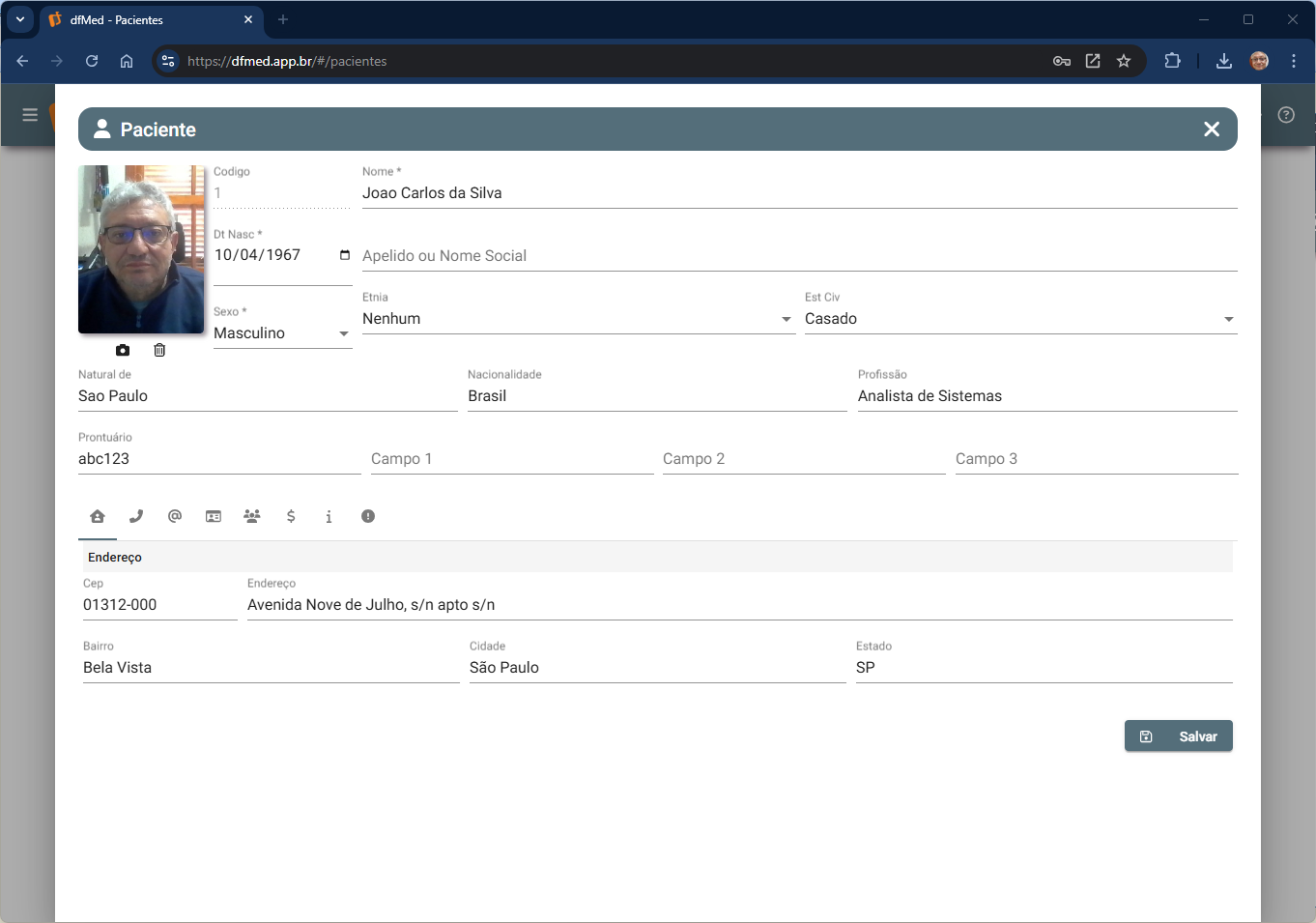Image resolution: width=1316 pixels, height=923 pixels.
Task: Open browser extensions puzzle icon
Action: 1172,61
